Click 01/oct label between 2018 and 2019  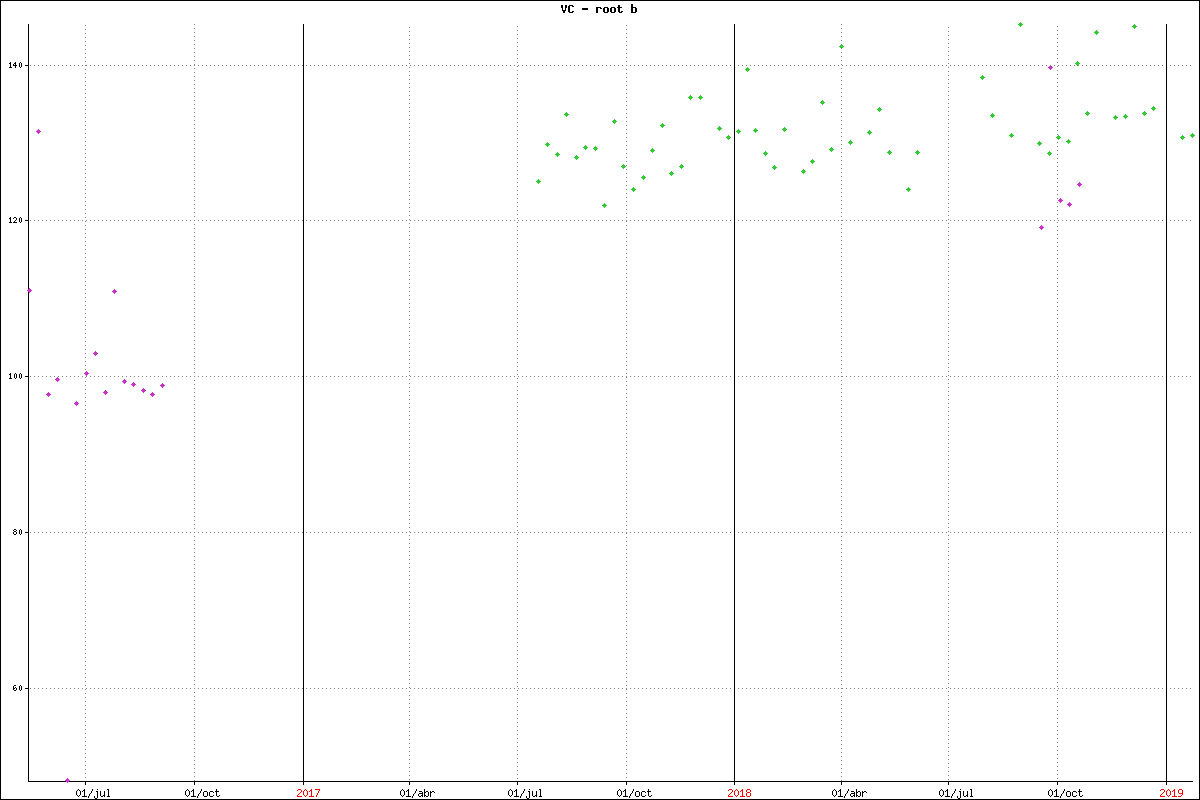click(x=1065, y=793)
